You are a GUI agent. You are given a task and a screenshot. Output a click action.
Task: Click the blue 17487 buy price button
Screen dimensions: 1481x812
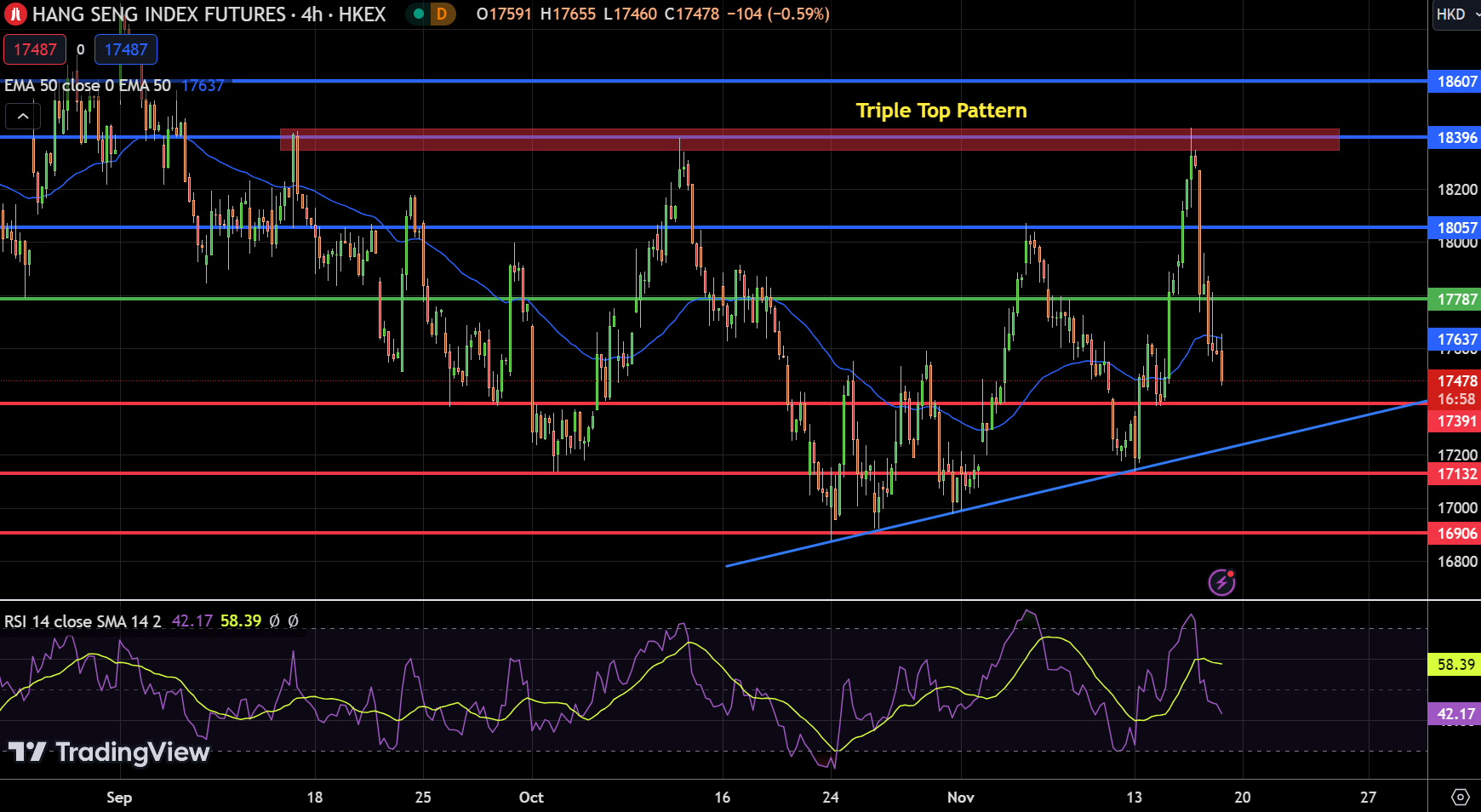[x=126, y=49]
